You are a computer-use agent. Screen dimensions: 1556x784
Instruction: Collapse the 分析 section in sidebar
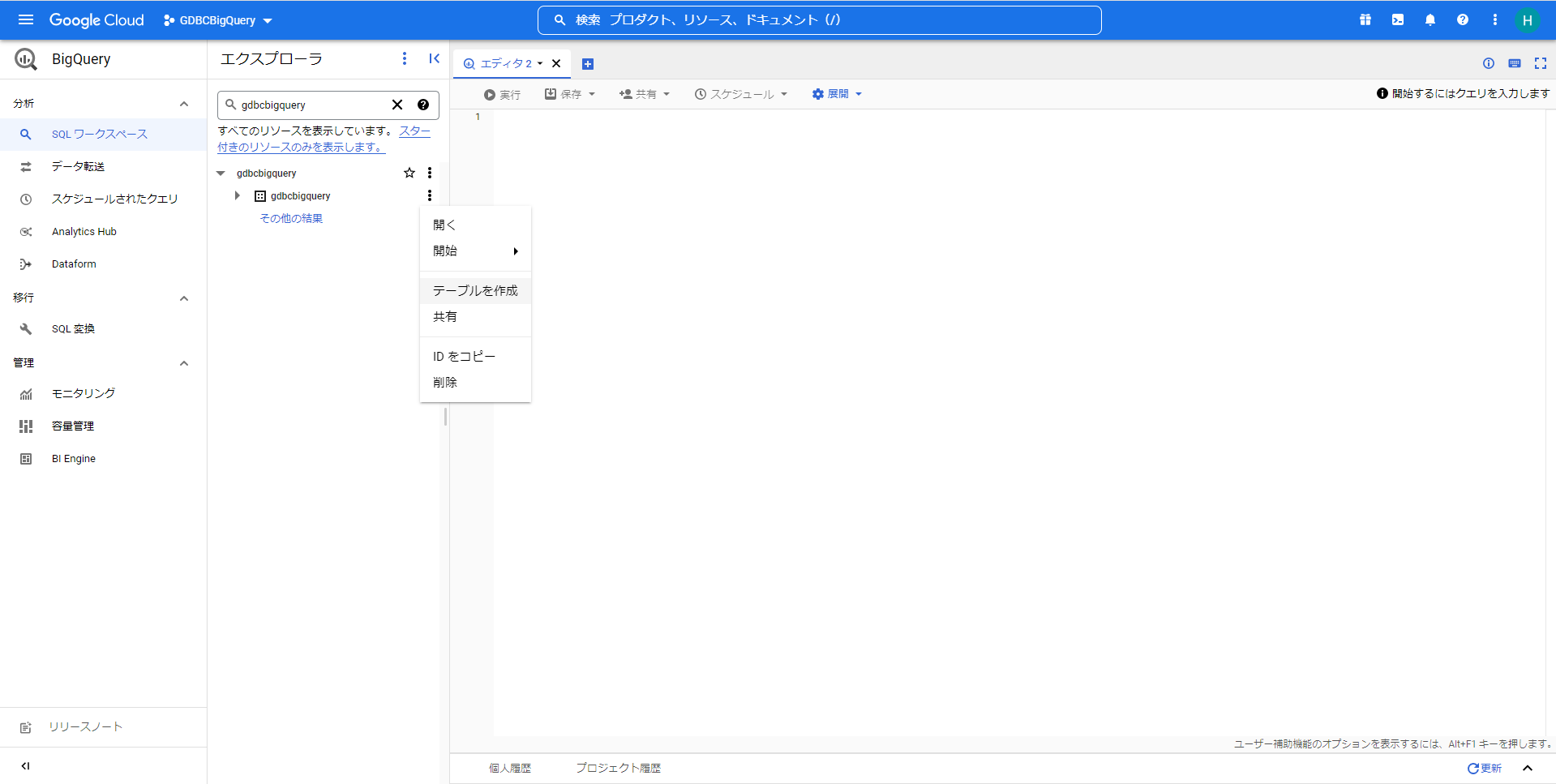[184, 104]
